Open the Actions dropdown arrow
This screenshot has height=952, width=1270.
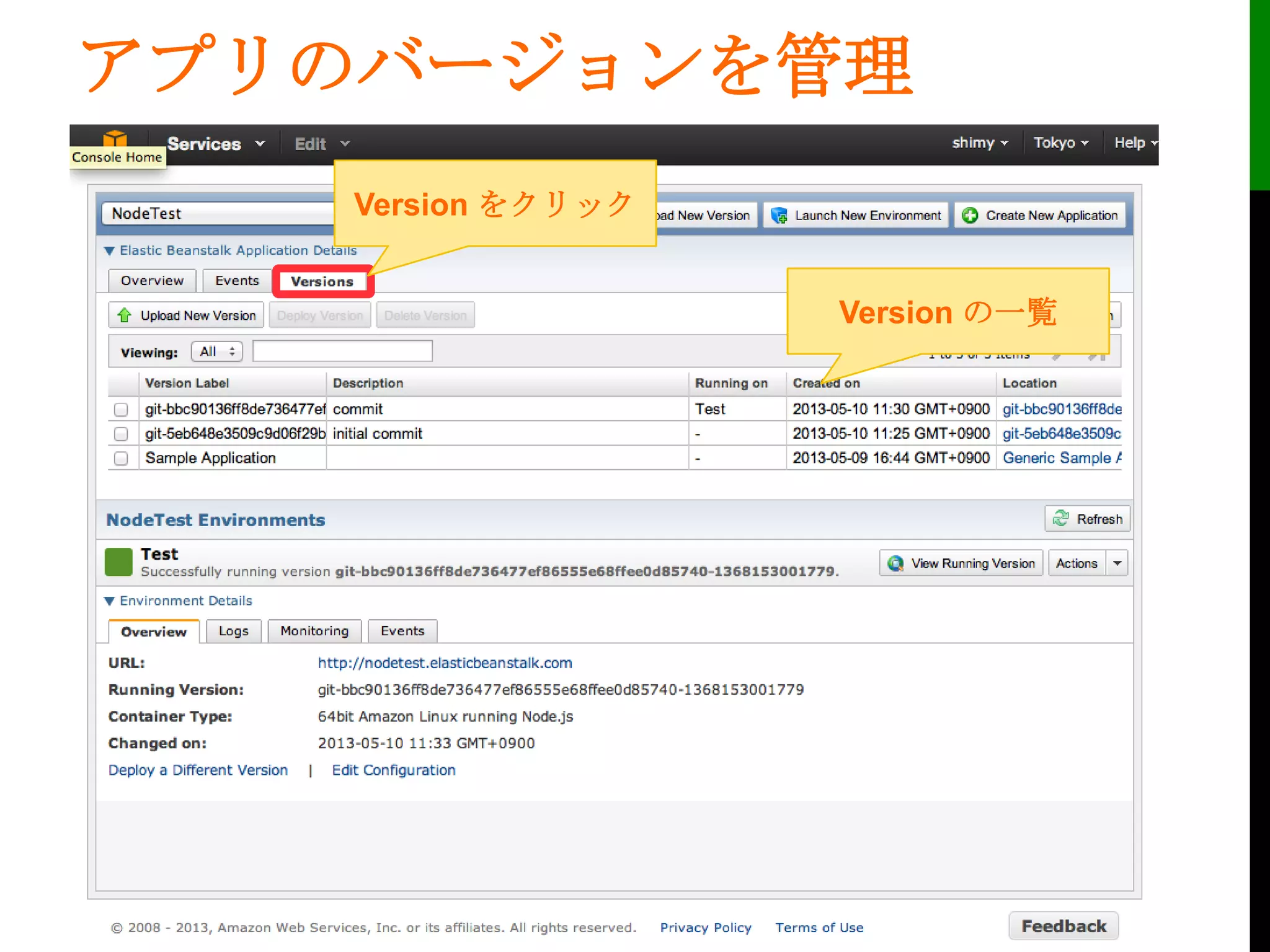tap(1117, 563)
